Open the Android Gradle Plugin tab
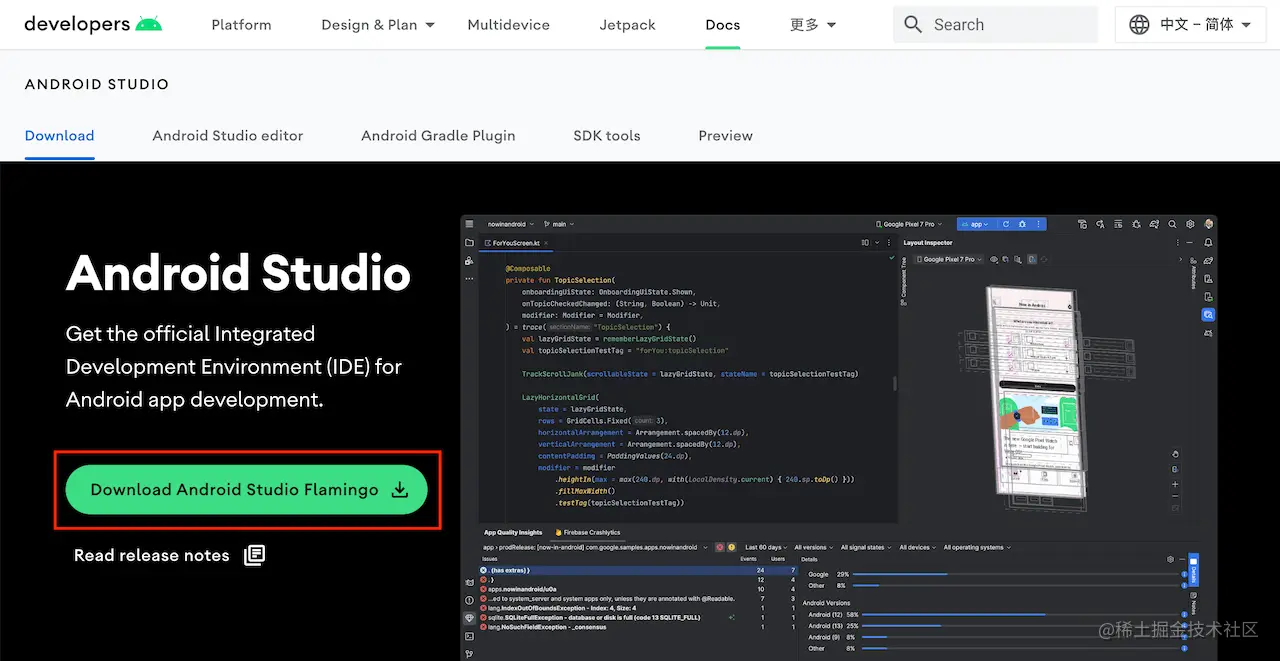The width and height of the screenshot is (1280, 661). pyautogui.click(x=438, y=136)
